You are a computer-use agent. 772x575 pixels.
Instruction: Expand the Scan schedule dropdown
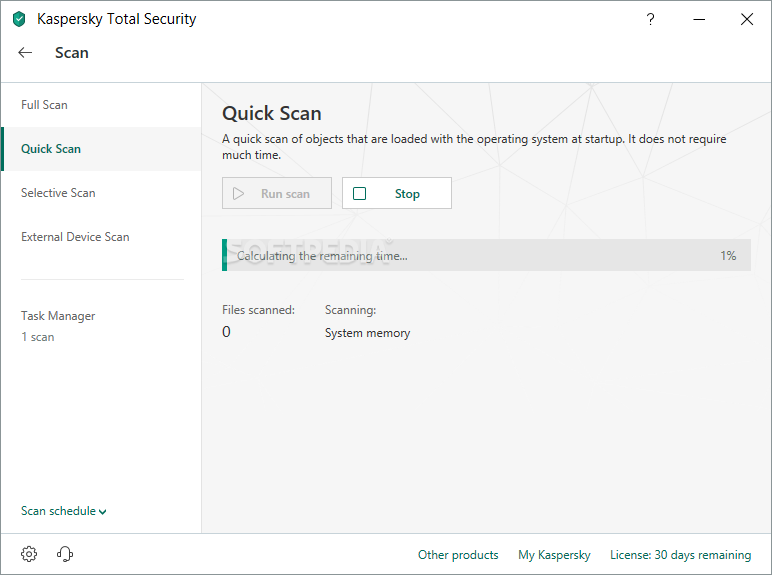64,511
